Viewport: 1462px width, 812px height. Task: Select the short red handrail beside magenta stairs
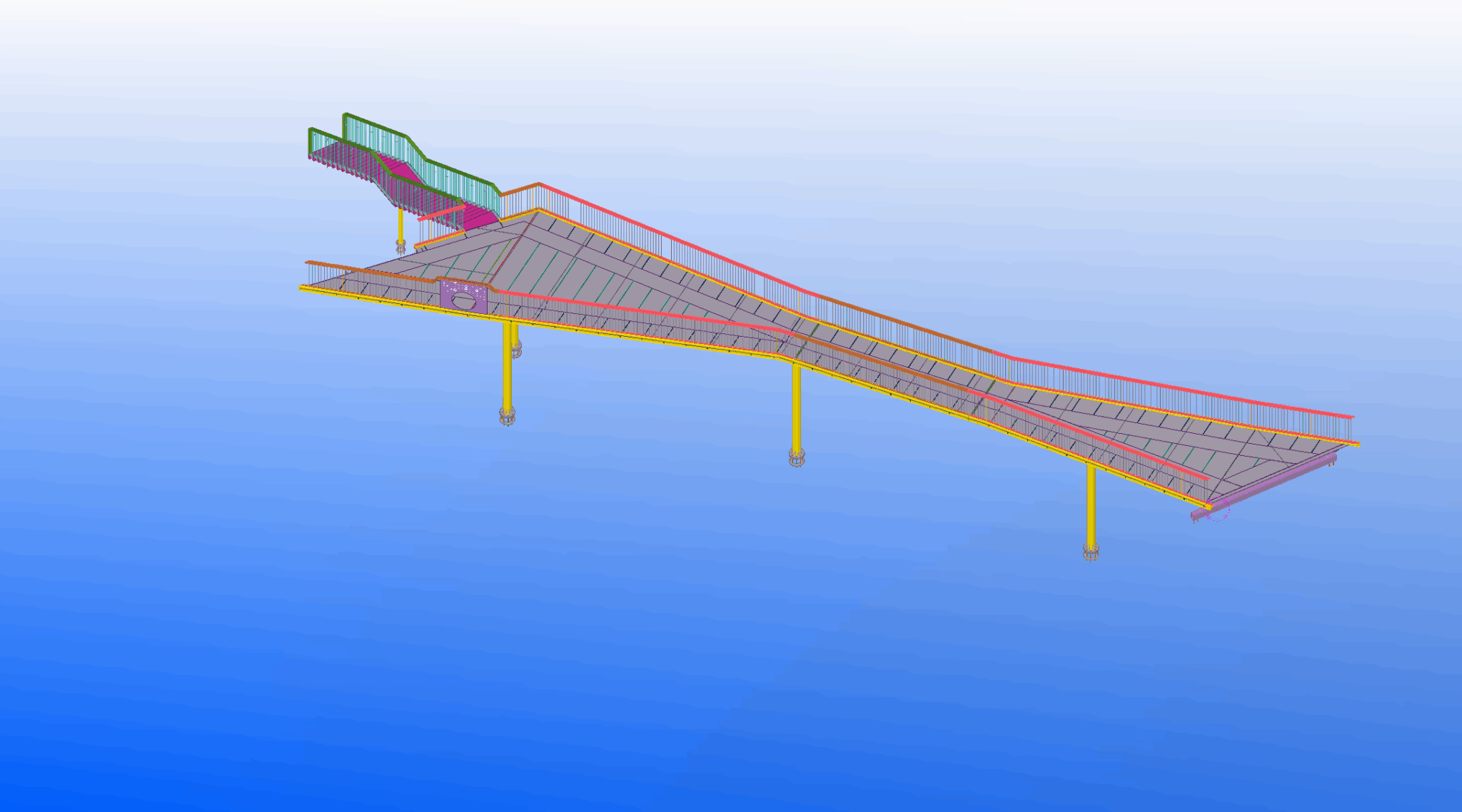click(440, 212)
